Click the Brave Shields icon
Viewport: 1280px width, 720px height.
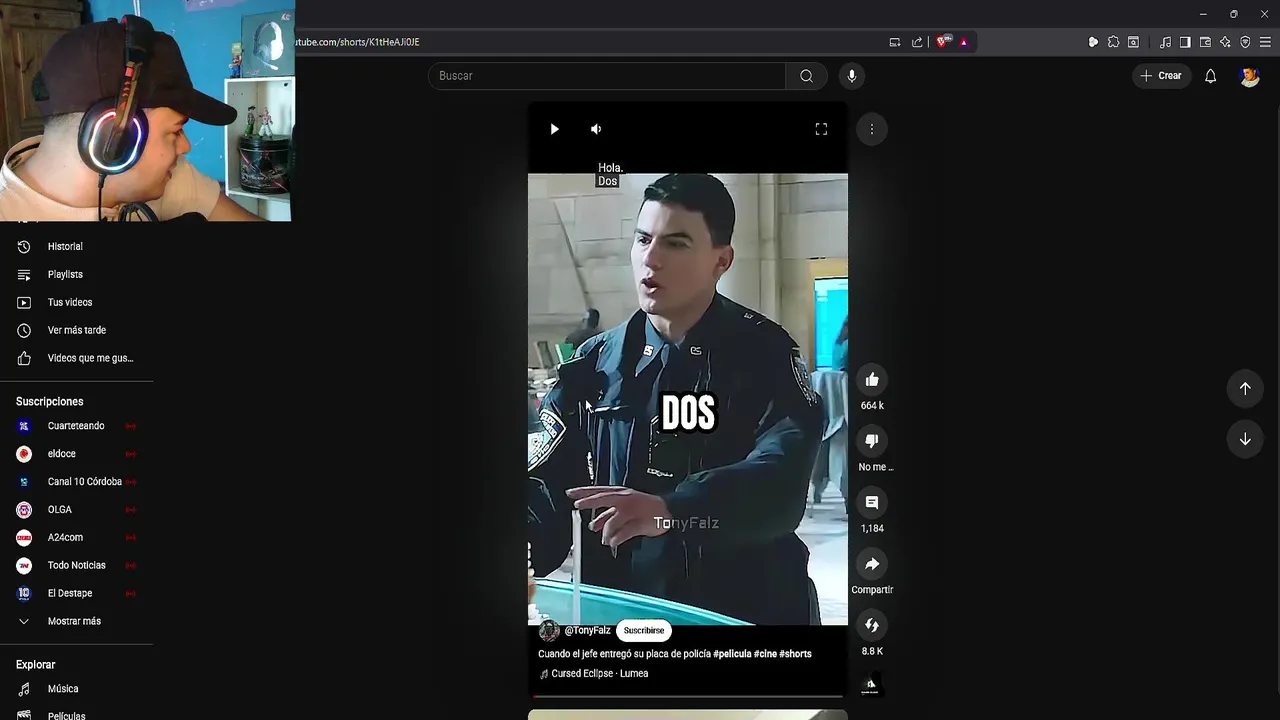[x=943, y=42]
